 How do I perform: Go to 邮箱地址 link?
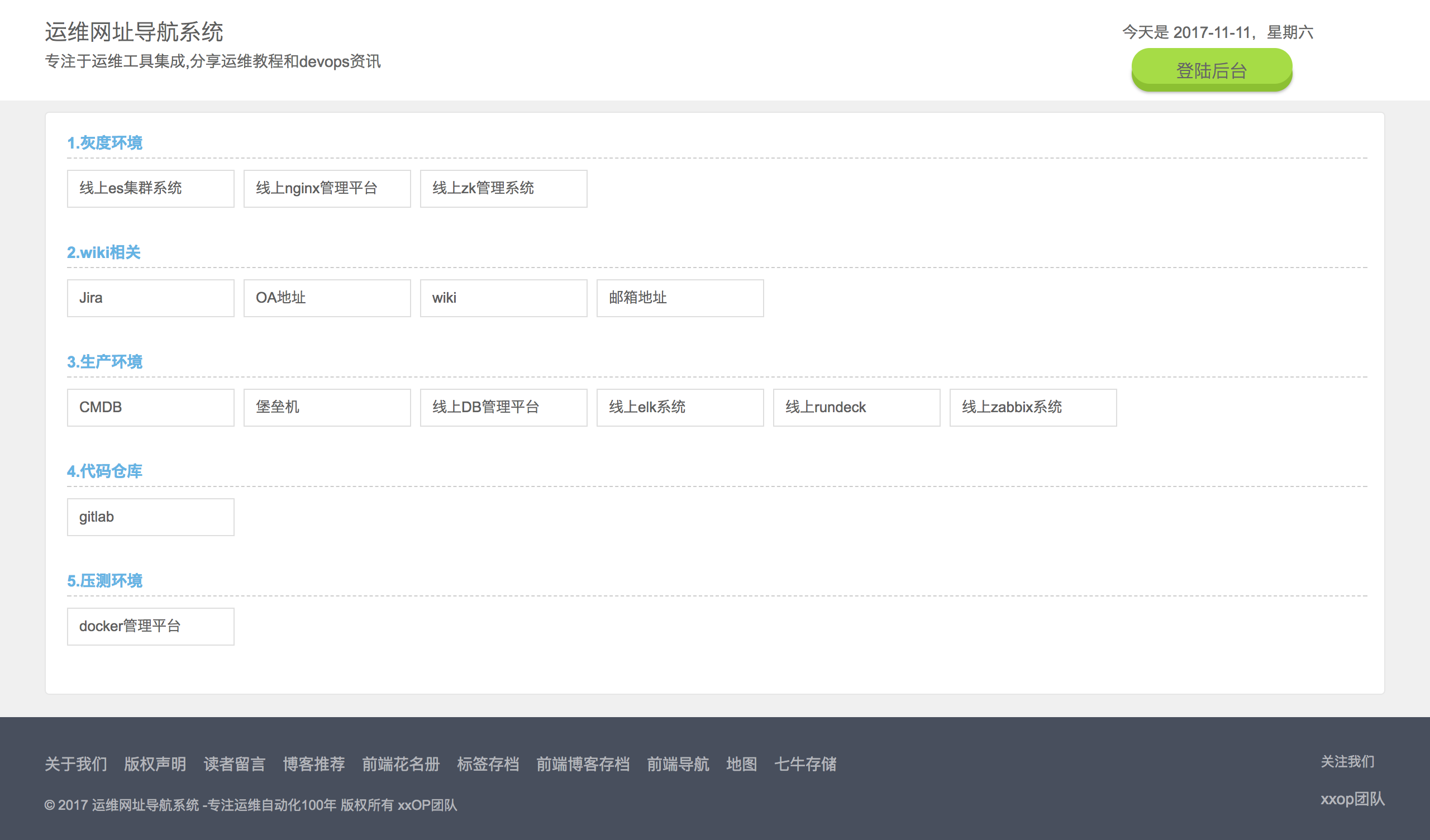(x=680, y=298)
